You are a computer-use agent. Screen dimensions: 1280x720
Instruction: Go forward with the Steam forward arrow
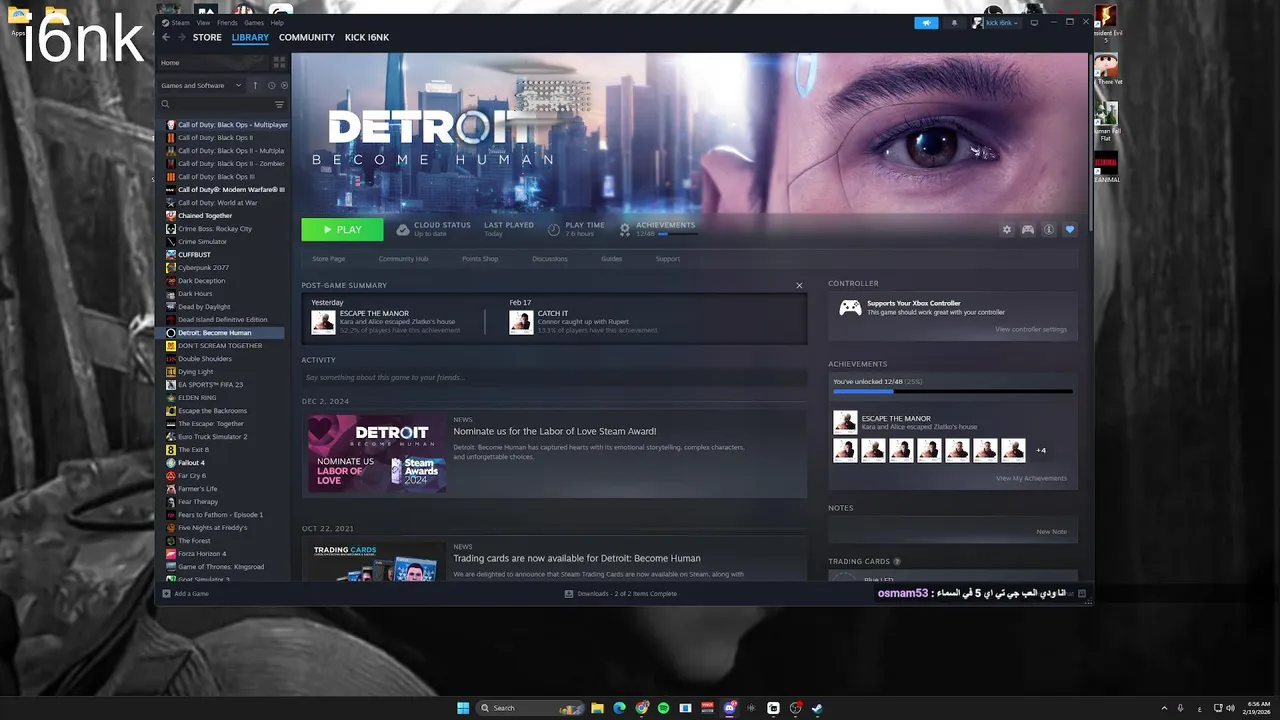[x=182, y=37]
